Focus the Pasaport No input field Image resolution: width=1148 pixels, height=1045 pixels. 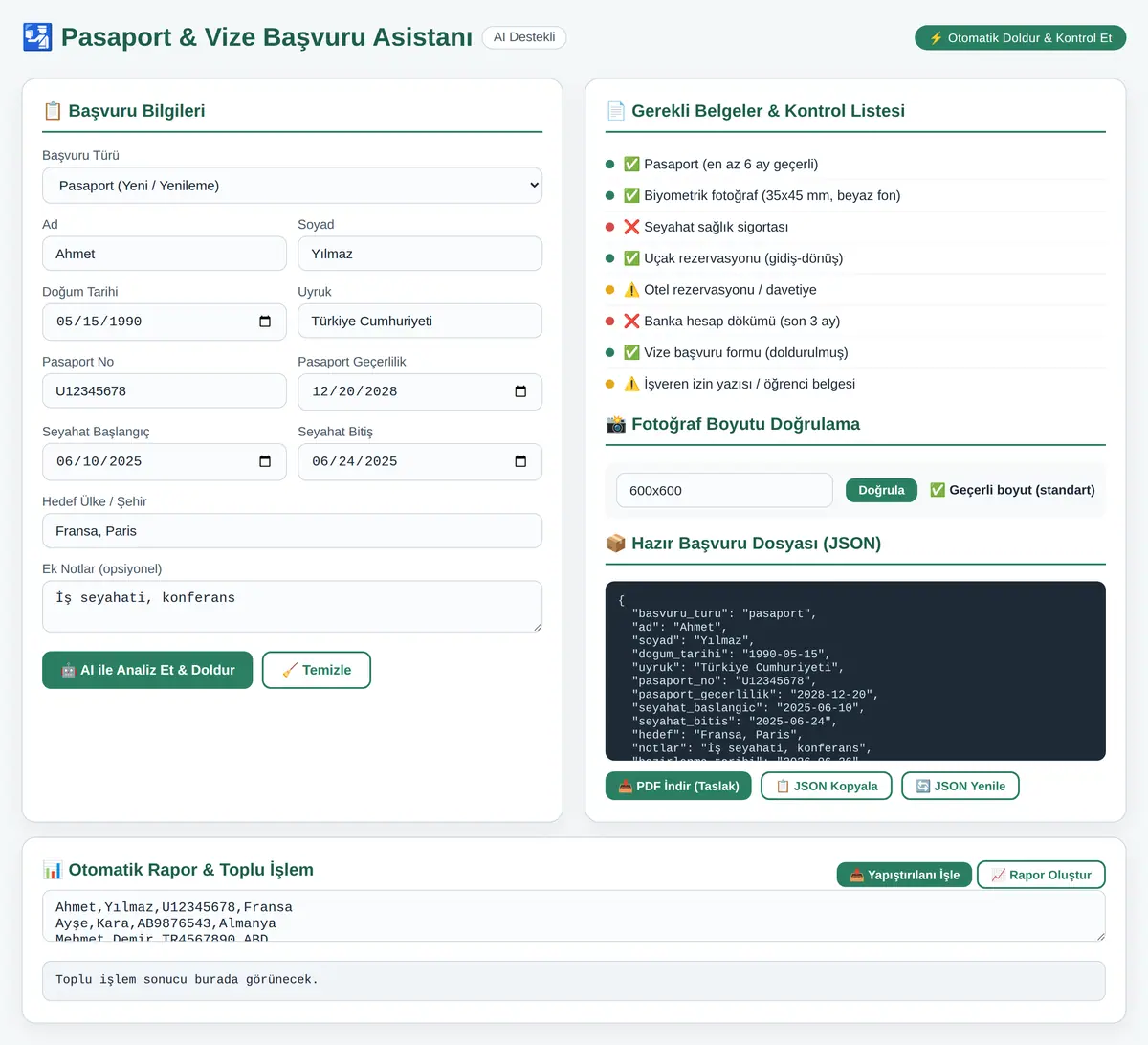point(165,391)
